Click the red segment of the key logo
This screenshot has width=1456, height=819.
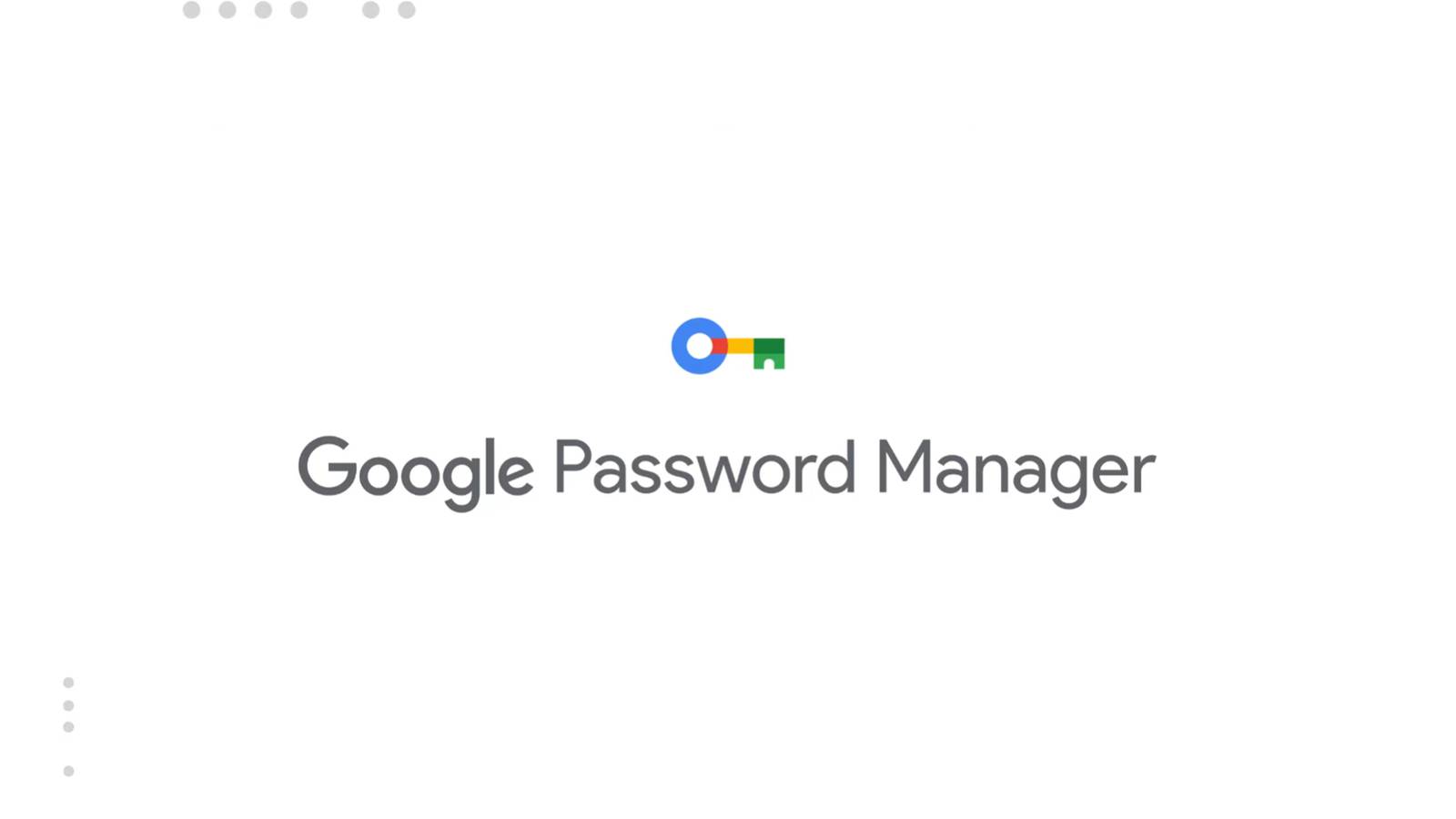click(720, 346)
